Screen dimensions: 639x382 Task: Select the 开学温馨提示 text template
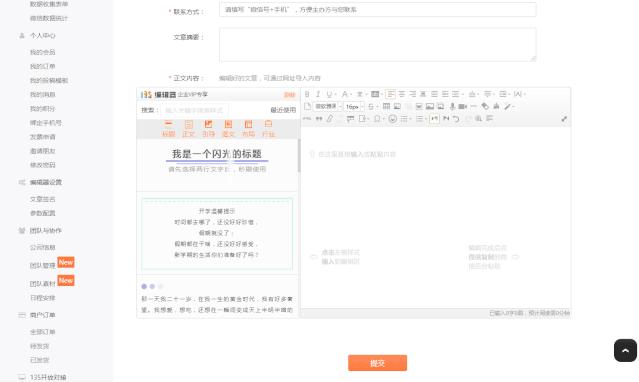pos(217,234)
